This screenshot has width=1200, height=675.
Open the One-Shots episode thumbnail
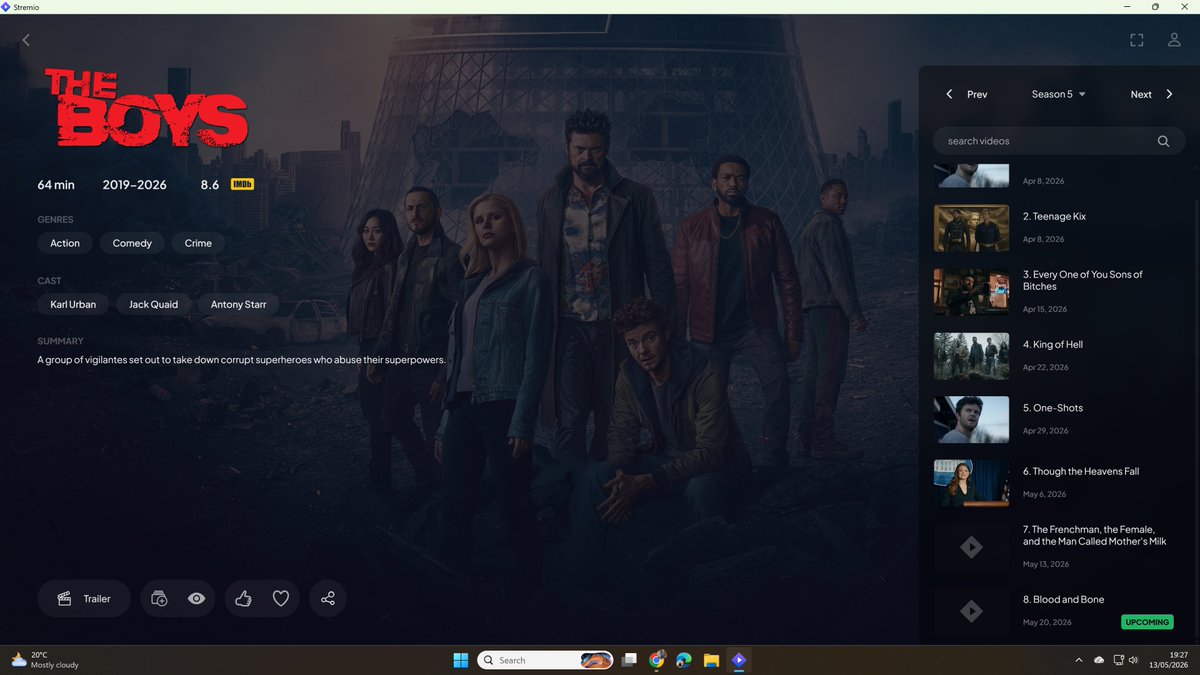pyautogui.click(x=971, y=419)
